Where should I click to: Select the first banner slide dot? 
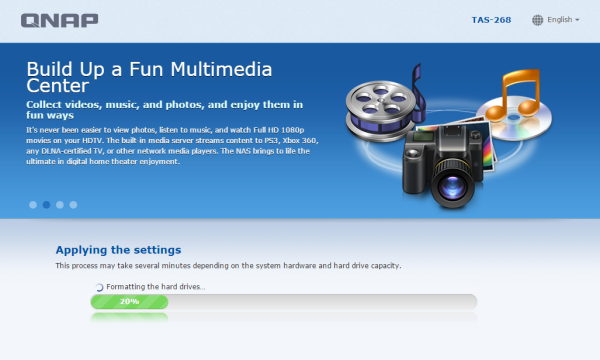33,205
